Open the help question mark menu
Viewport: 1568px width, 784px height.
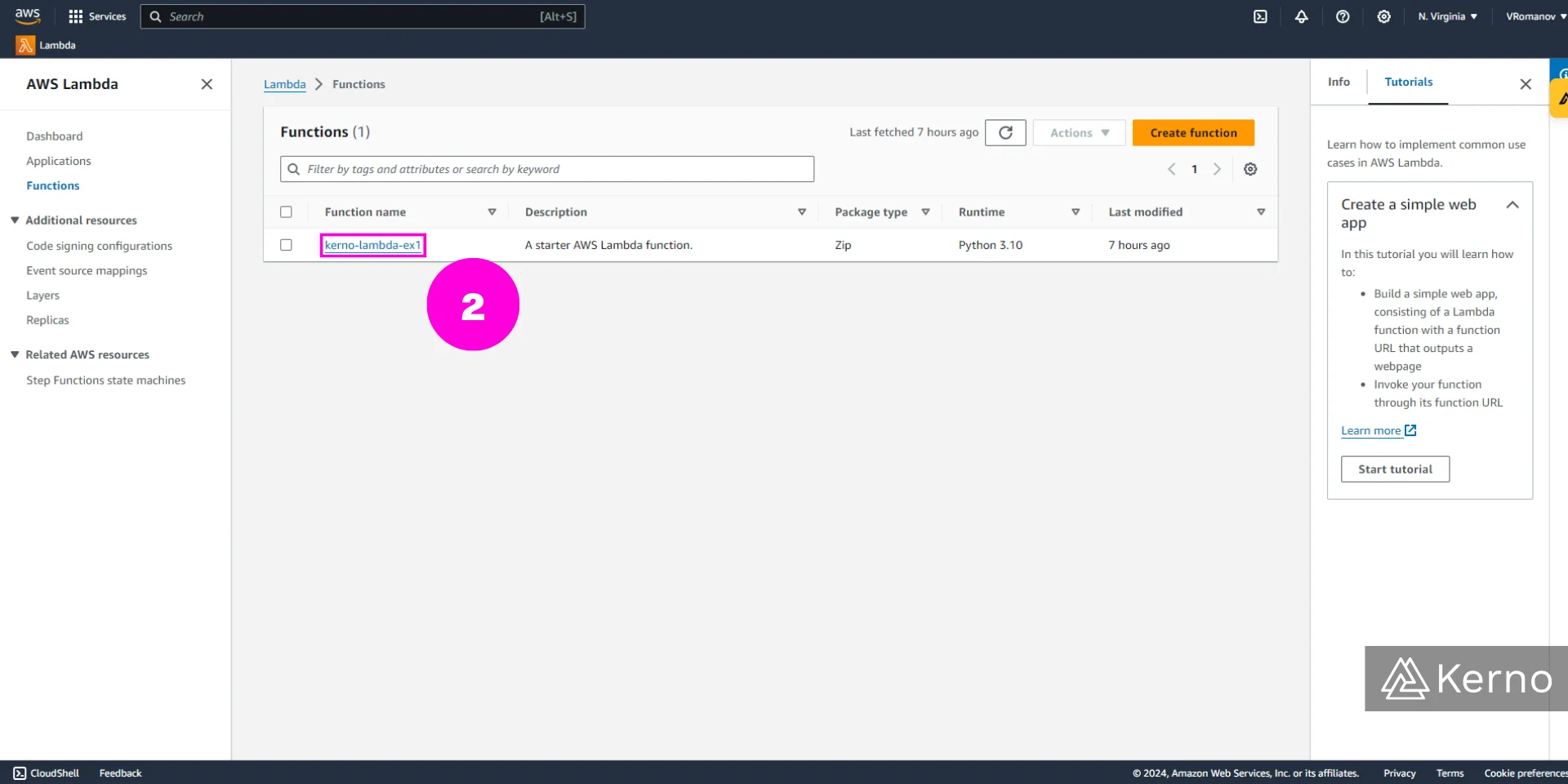coord(1343,16)
